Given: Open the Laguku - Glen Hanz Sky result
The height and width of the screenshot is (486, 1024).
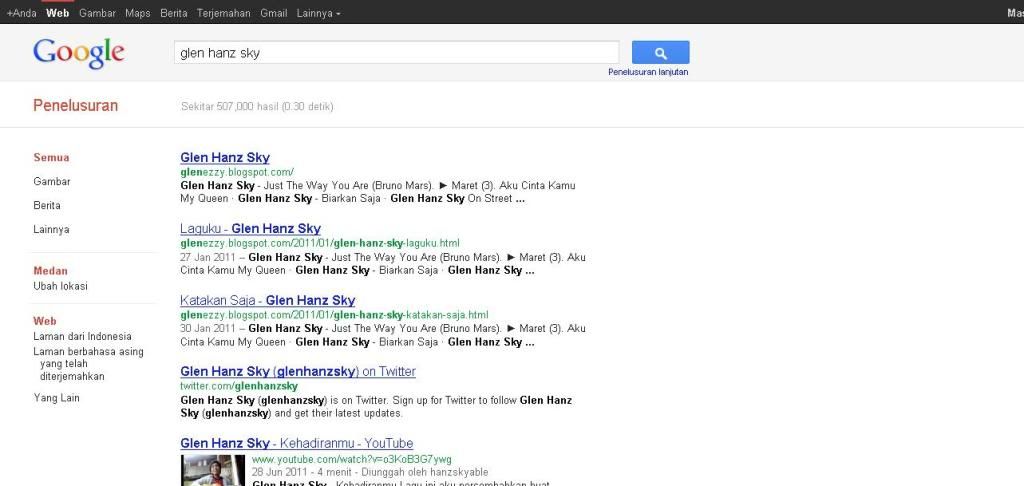Looking at the screenshot, I should click(250, 229).
